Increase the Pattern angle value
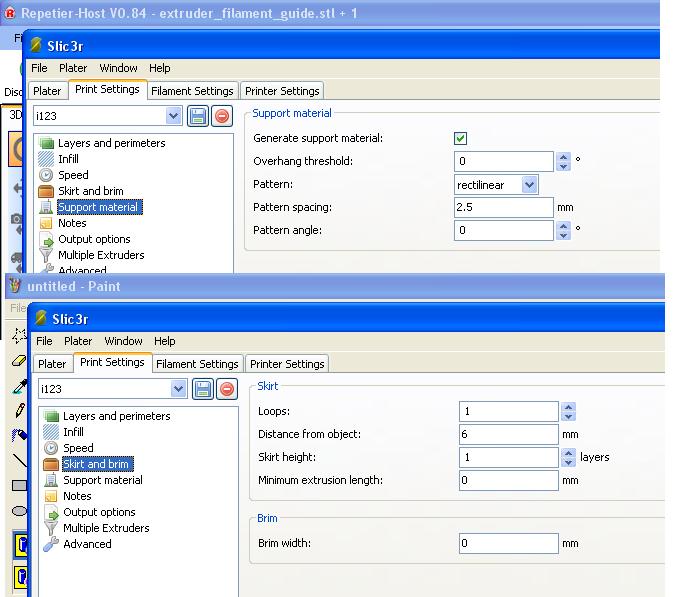Screen dimensions: 693x597 click(x=564, y=226)
